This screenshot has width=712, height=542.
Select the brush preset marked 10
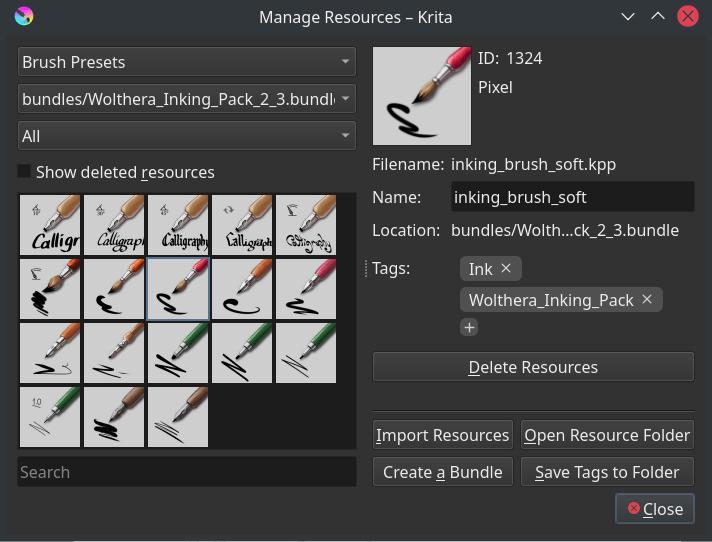coord(50,417)
